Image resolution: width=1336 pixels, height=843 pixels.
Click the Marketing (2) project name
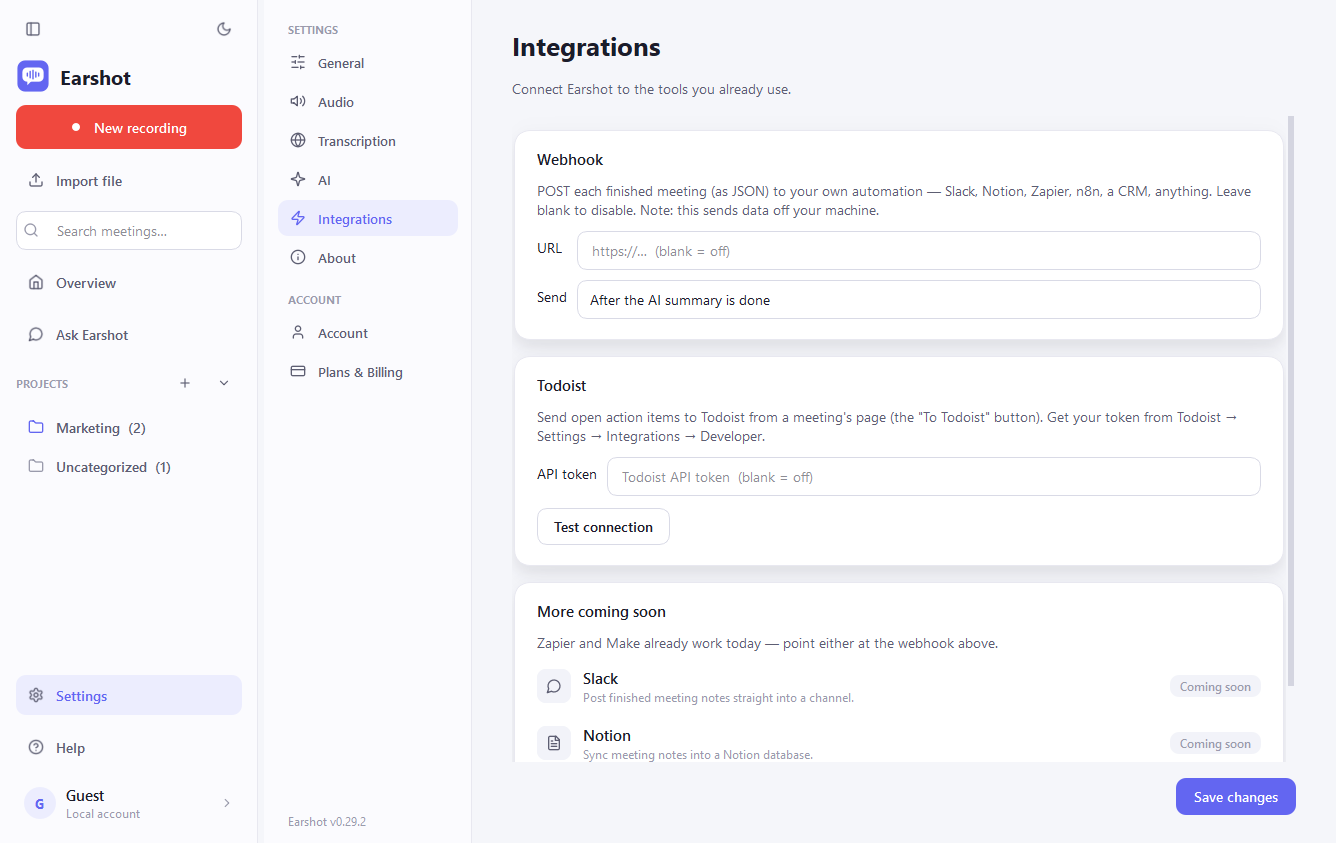(x=101, y=428)
